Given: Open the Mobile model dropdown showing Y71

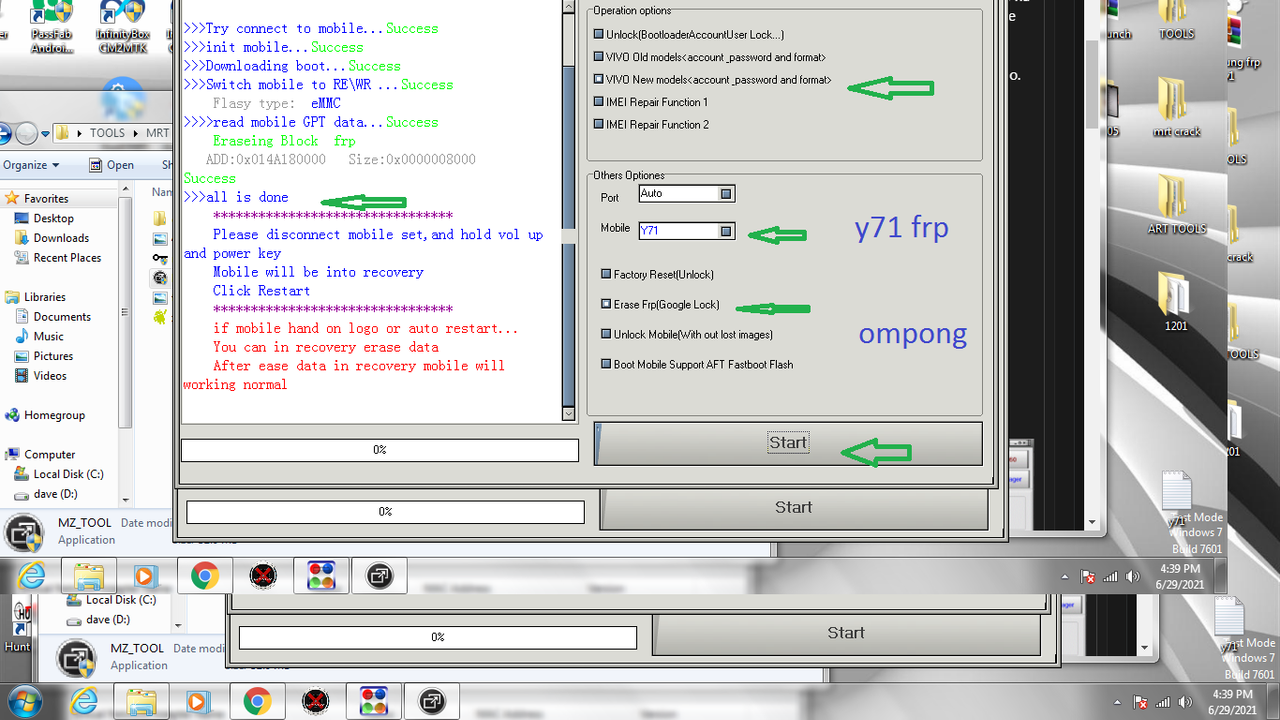Looking at the screenshot, I should pos(727,231).
